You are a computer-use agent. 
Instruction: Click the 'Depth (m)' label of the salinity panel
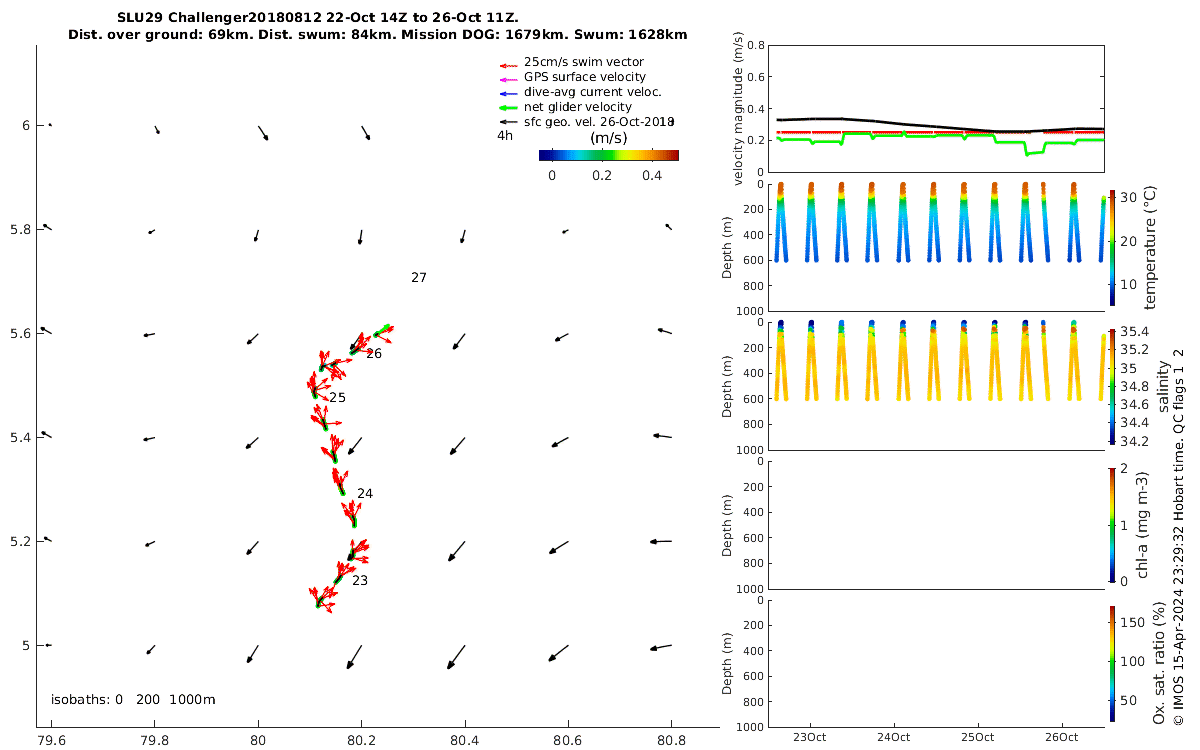pyautogui.click(x=727, y=386)
